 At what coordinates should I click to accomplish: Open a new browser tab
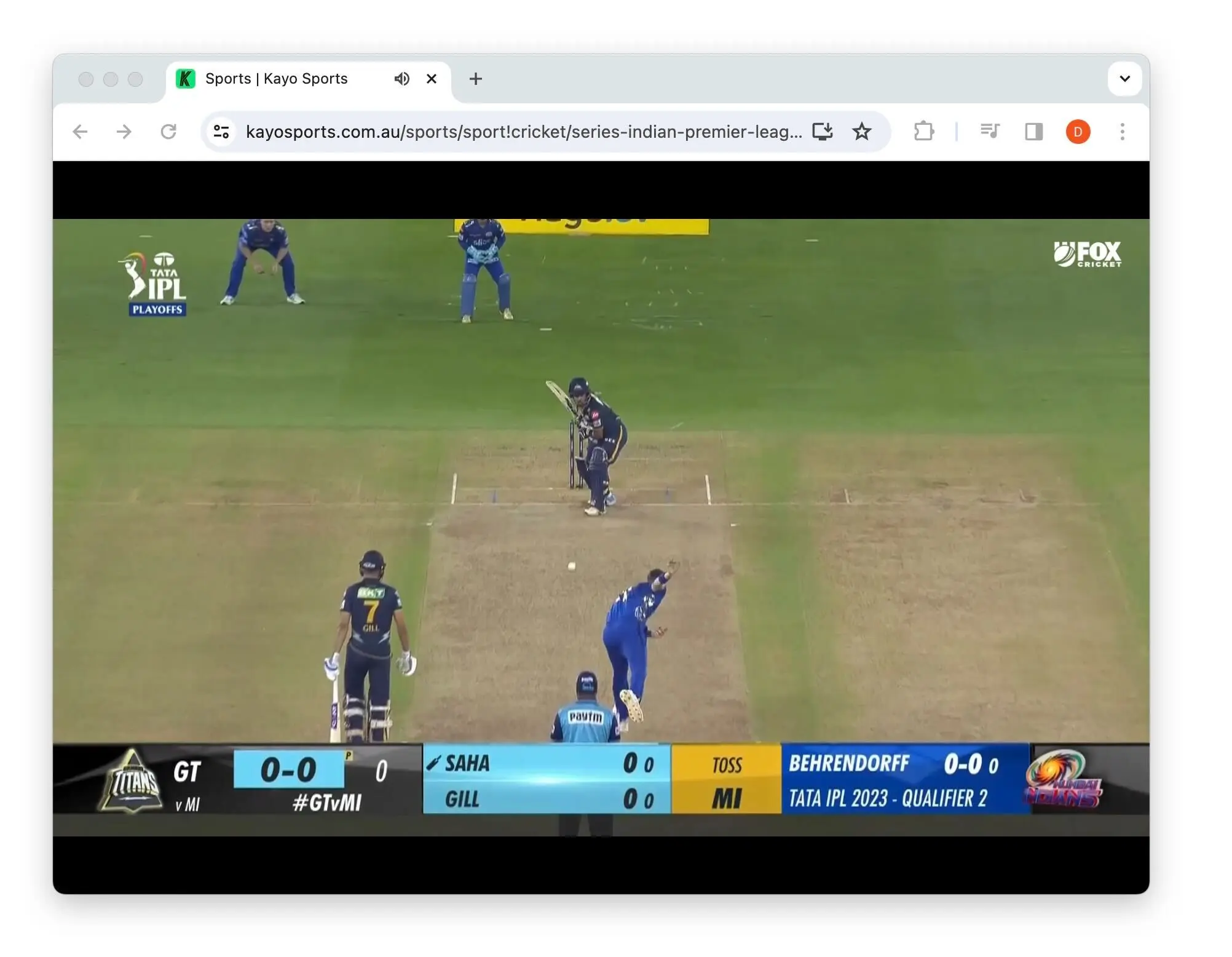click(475, 79)
